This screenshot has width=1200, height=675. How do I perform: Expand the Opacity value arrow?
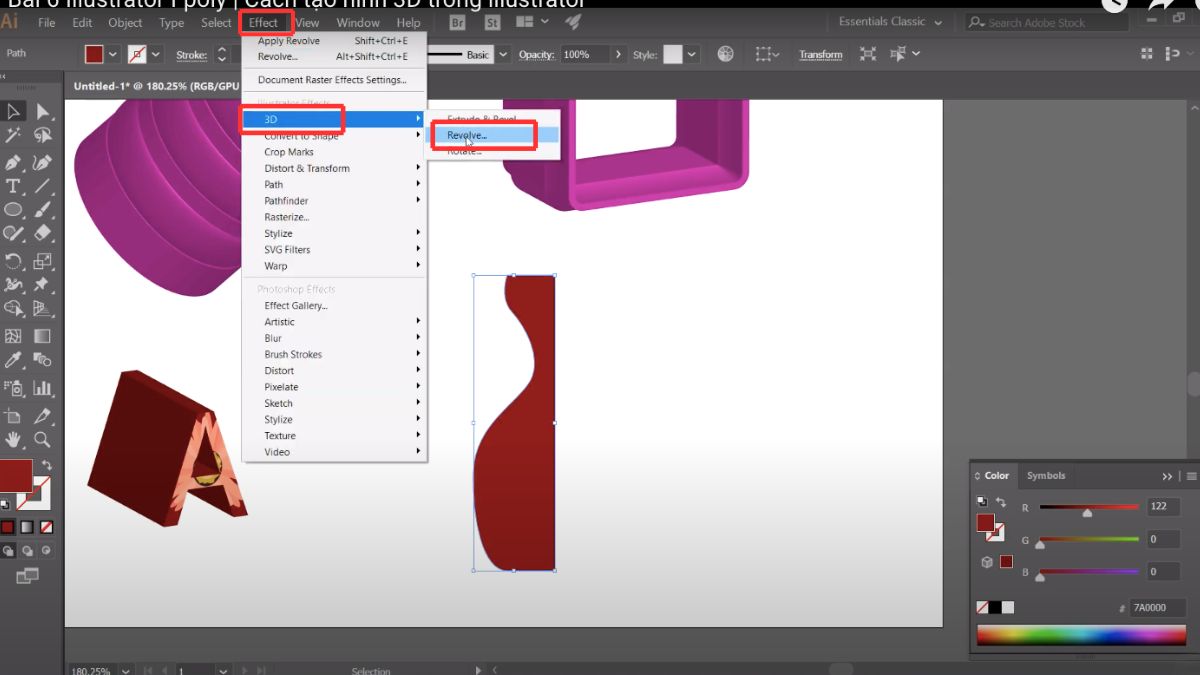click(619, 54)
